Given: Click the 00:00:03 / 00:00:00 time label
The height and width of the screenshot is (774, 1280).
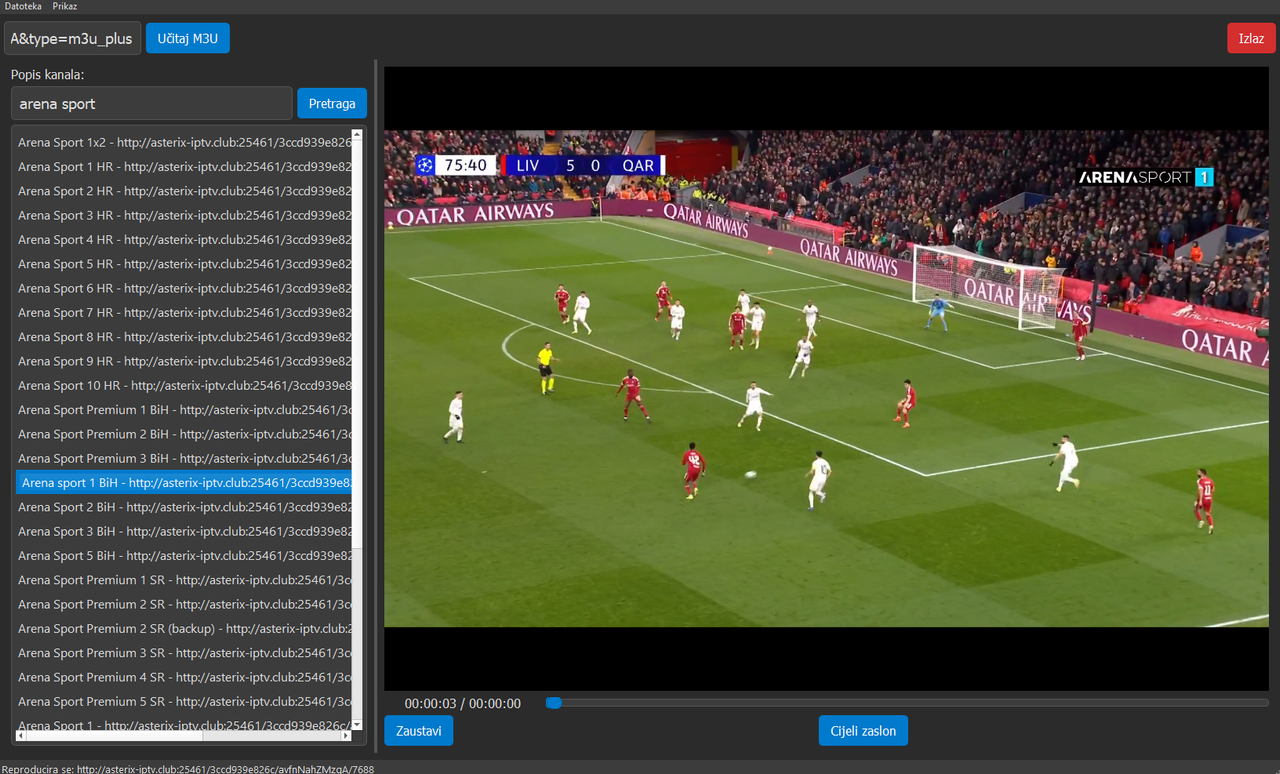Looking at the screenshot, I should coord(463,703).
